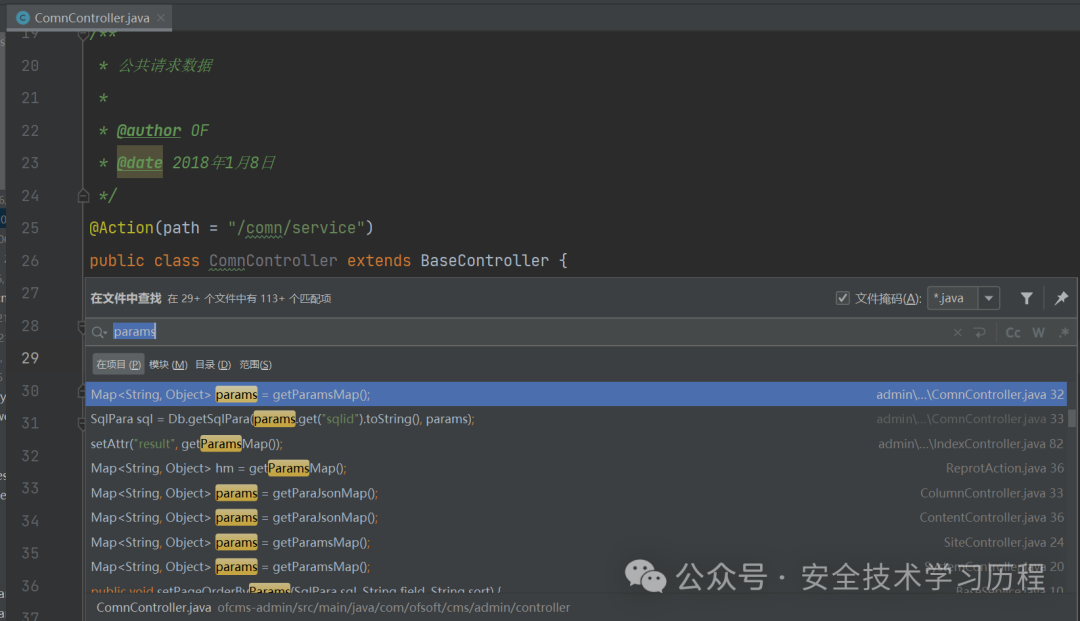The width and height of the screenshot is (1080, 621).
Task: Uncheck the 文件掩码 file mask checkbox
Action: pyautogui.click(x=843, y=298)
